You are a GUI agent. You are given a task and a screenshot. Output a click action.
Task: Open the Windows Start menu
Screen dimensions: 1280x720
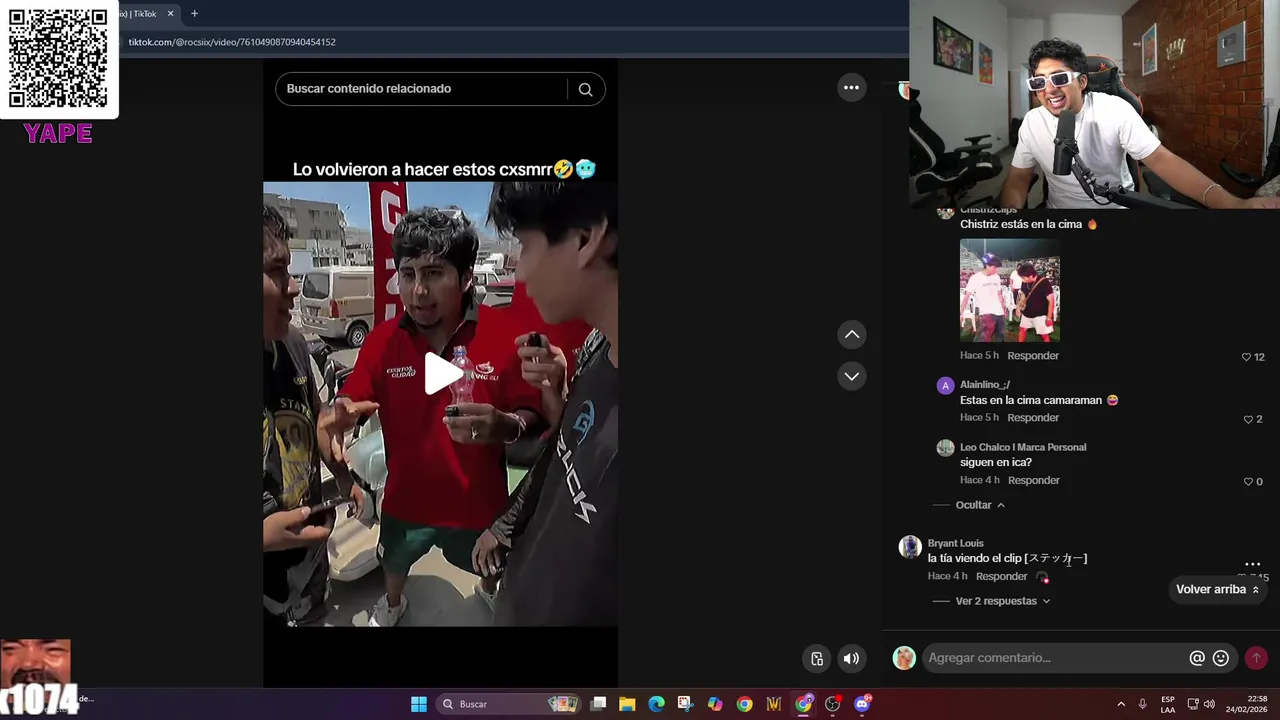point(419,704)
